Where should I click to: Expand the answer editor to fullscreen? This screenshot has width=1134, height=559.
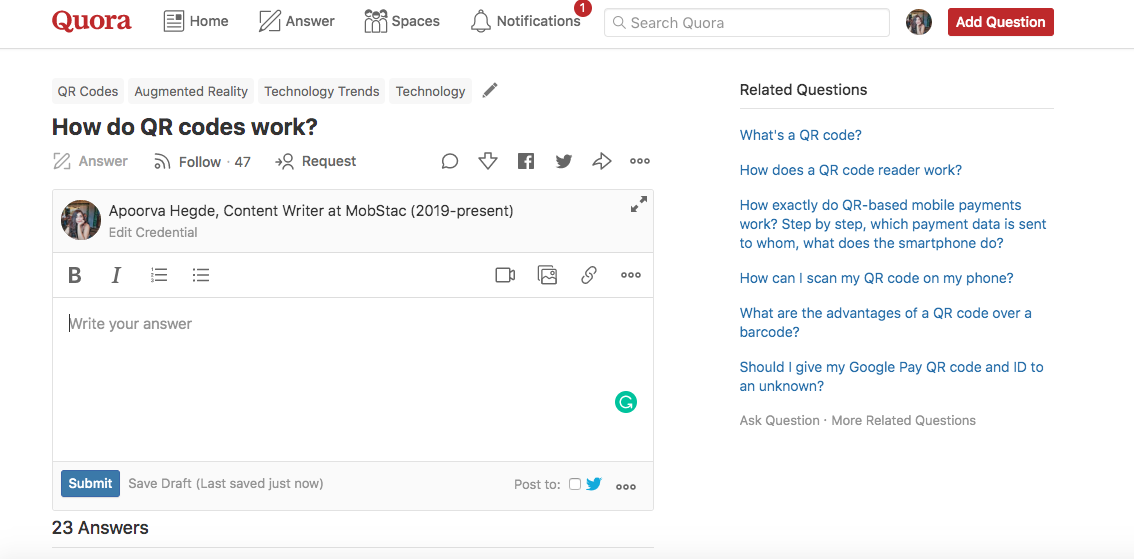[x=638, y=205]
